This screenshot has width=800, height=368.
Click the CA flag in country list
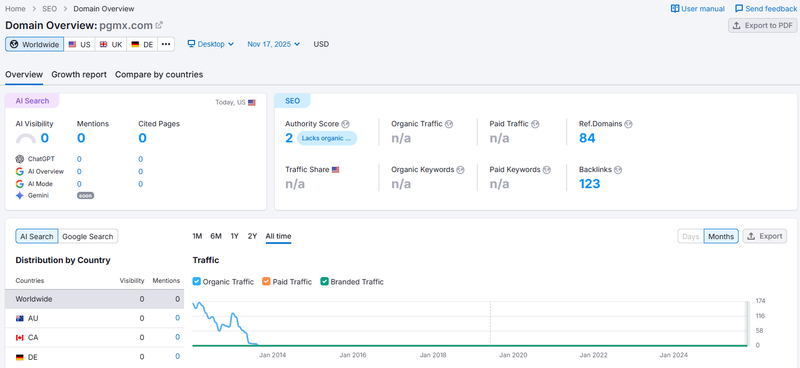tap(20, 338)
